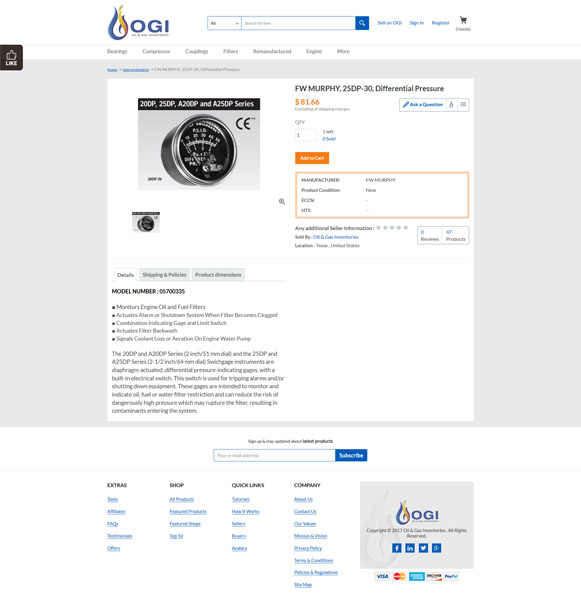Open the list menu icon beside the flame

click(x=463, y=104)
